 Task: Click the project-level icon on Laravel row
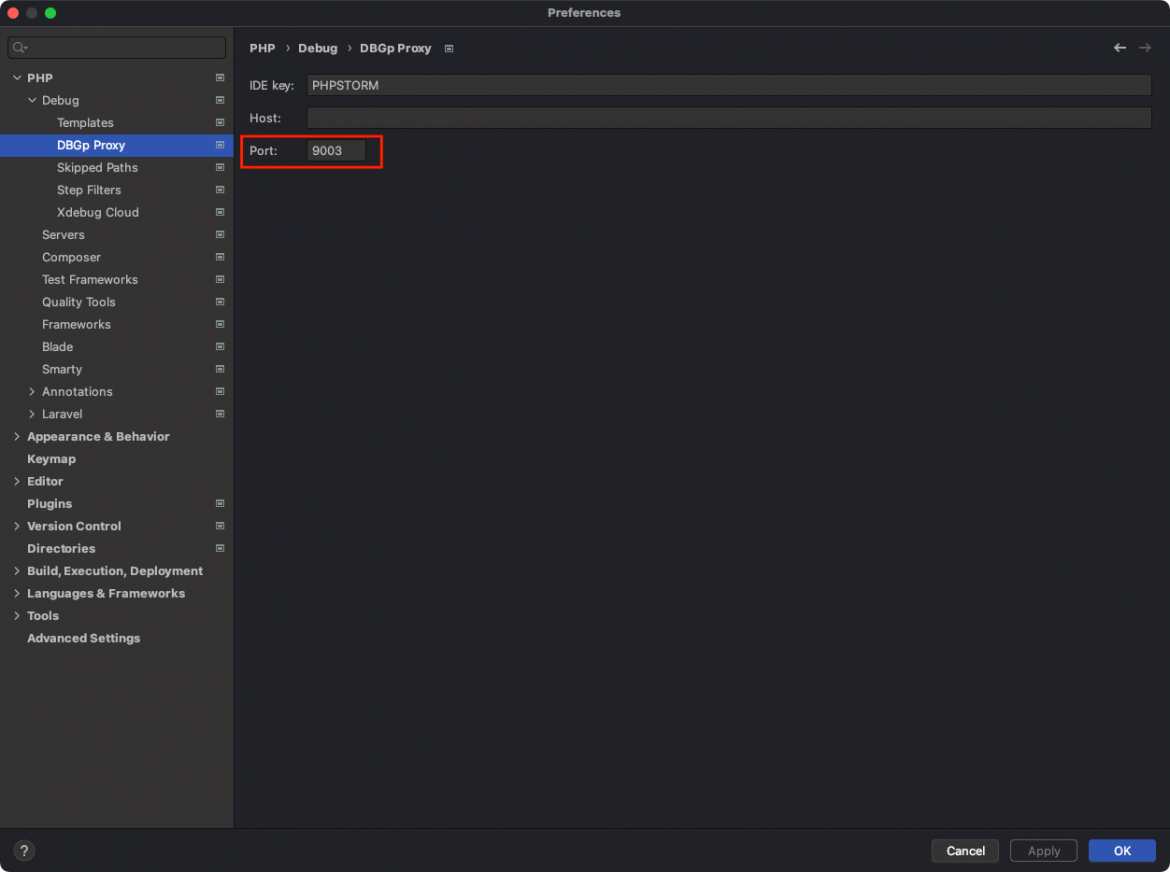click(x=220, y=413)
